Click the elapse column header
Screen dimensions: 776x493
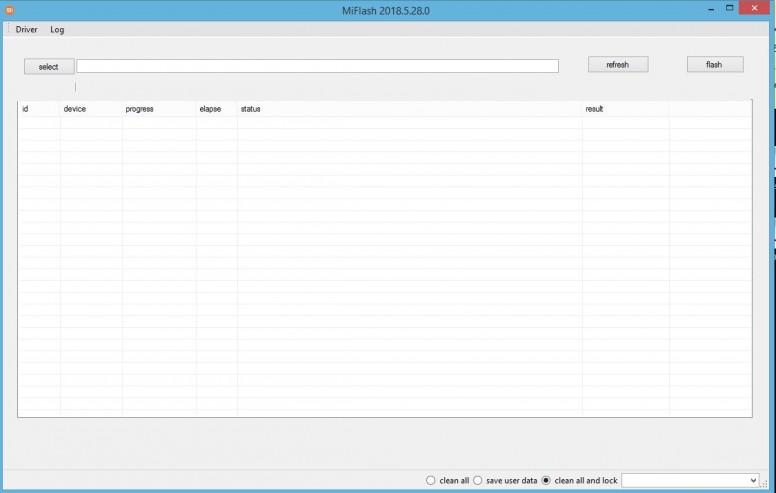210,109
